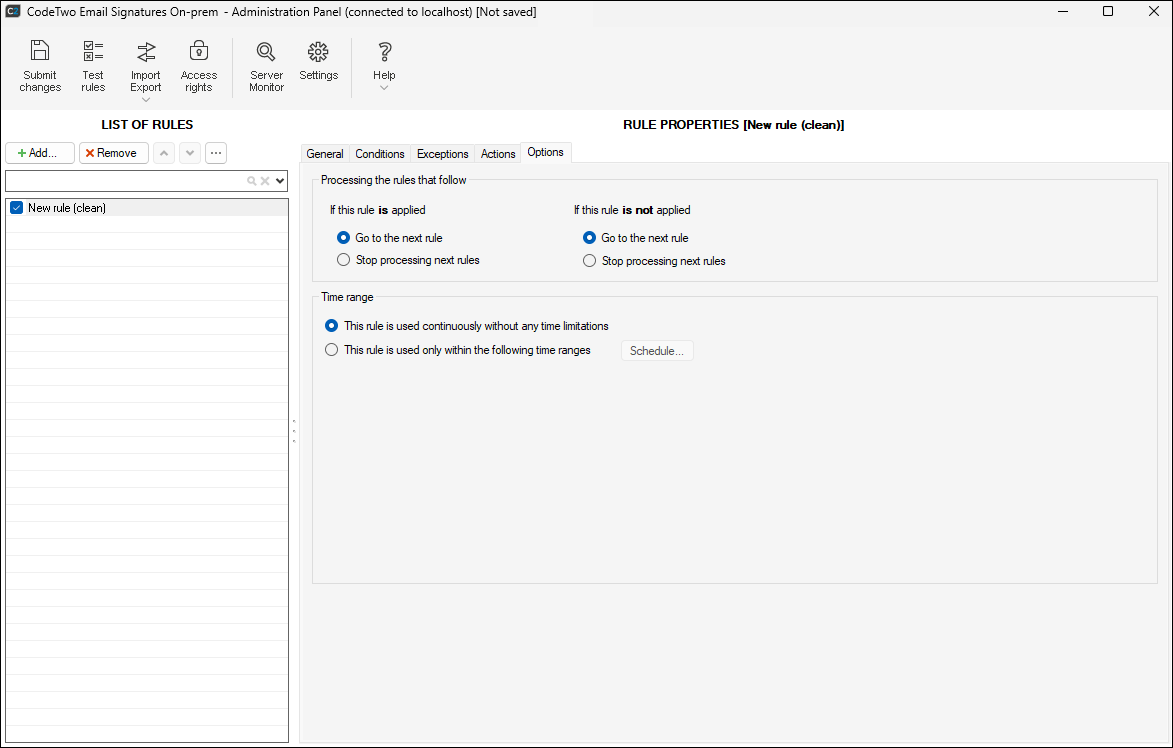Expand the Help menu dropdown
This screenshot has width=1173, height=748.
[x=384, y=88]
